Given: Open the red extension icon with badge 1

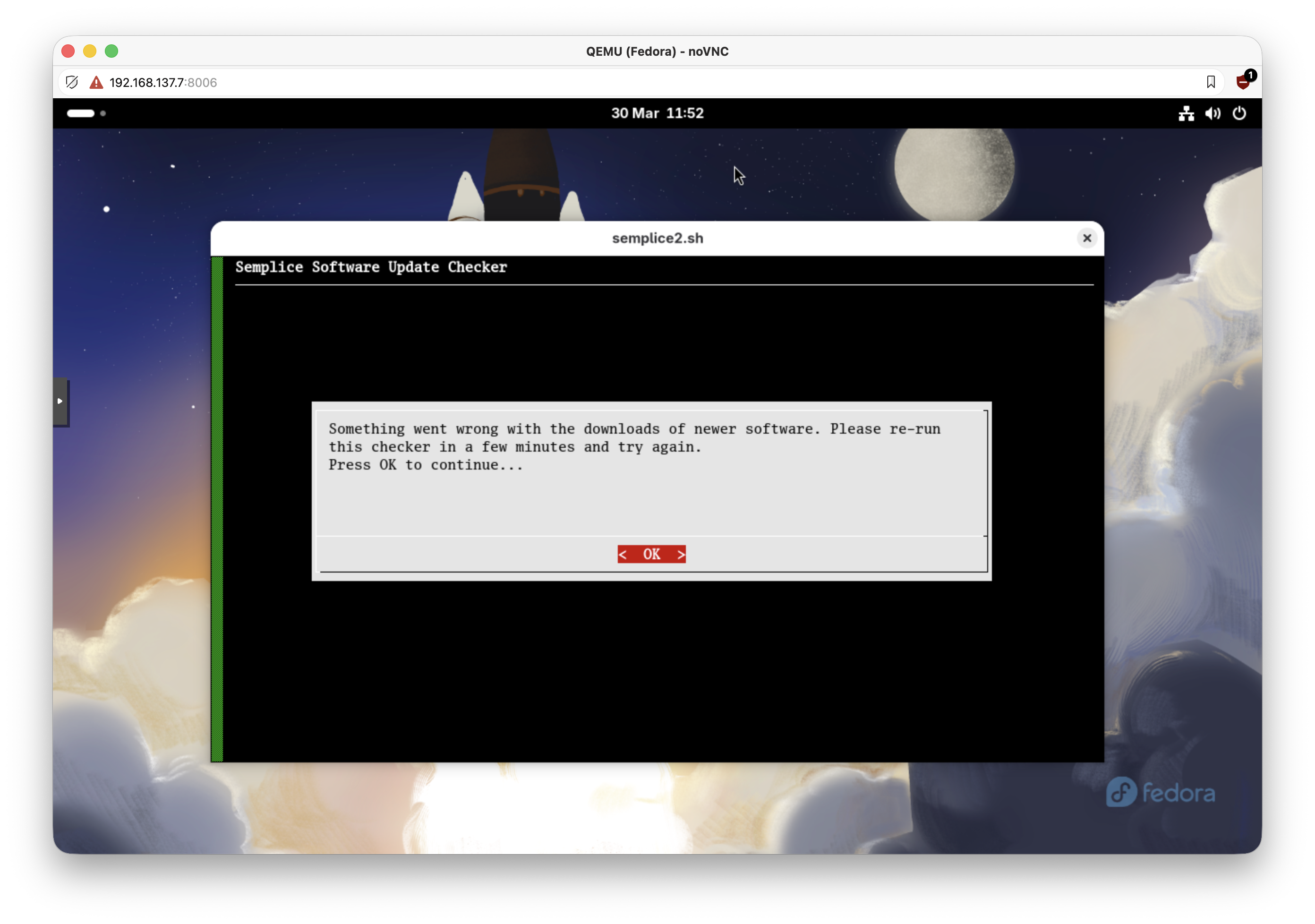Looking at the screenshot, I should 1243,82.
